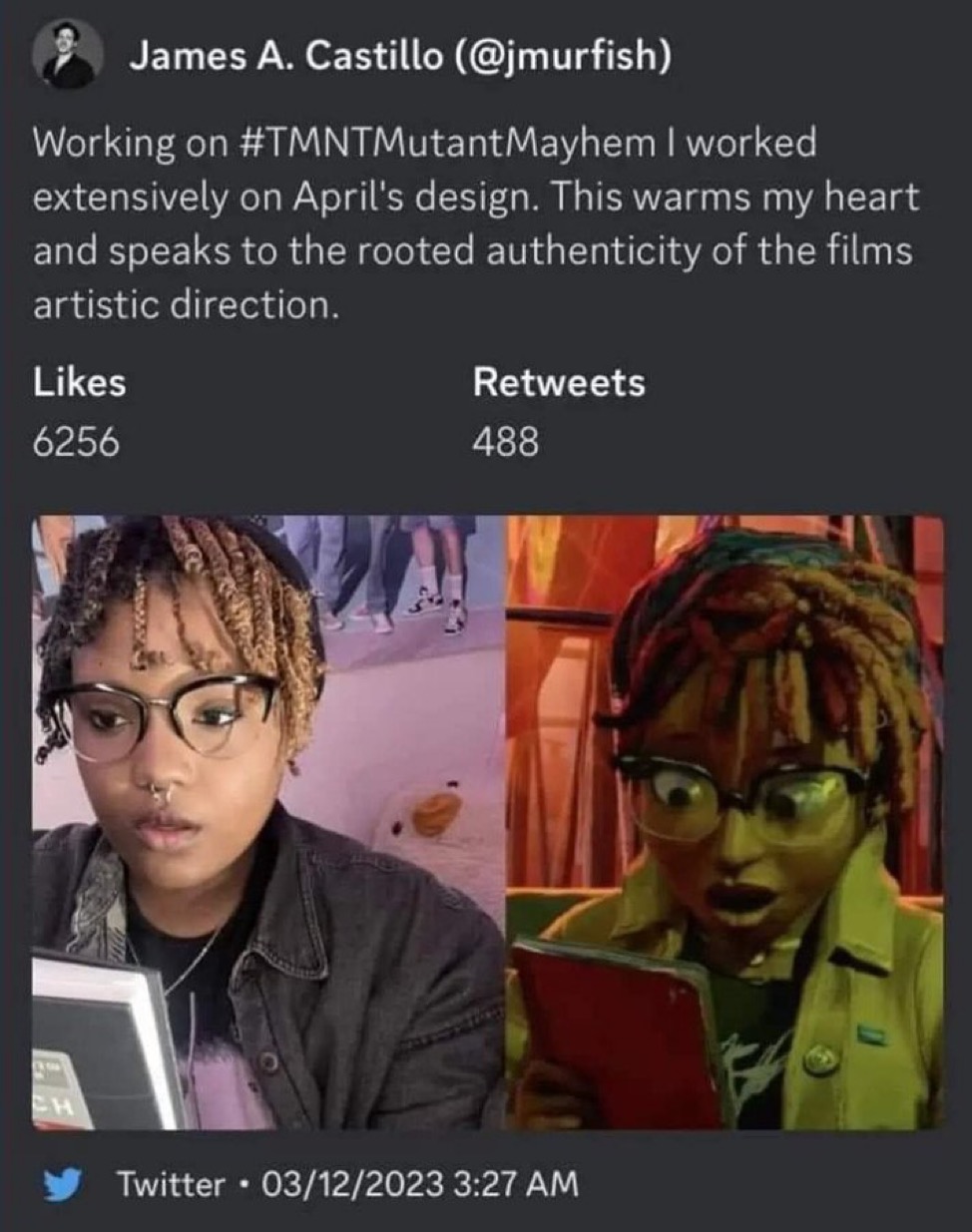Click the glasses on the animated character
Viewport: 972px width, 1232px height.
(743, 798)
